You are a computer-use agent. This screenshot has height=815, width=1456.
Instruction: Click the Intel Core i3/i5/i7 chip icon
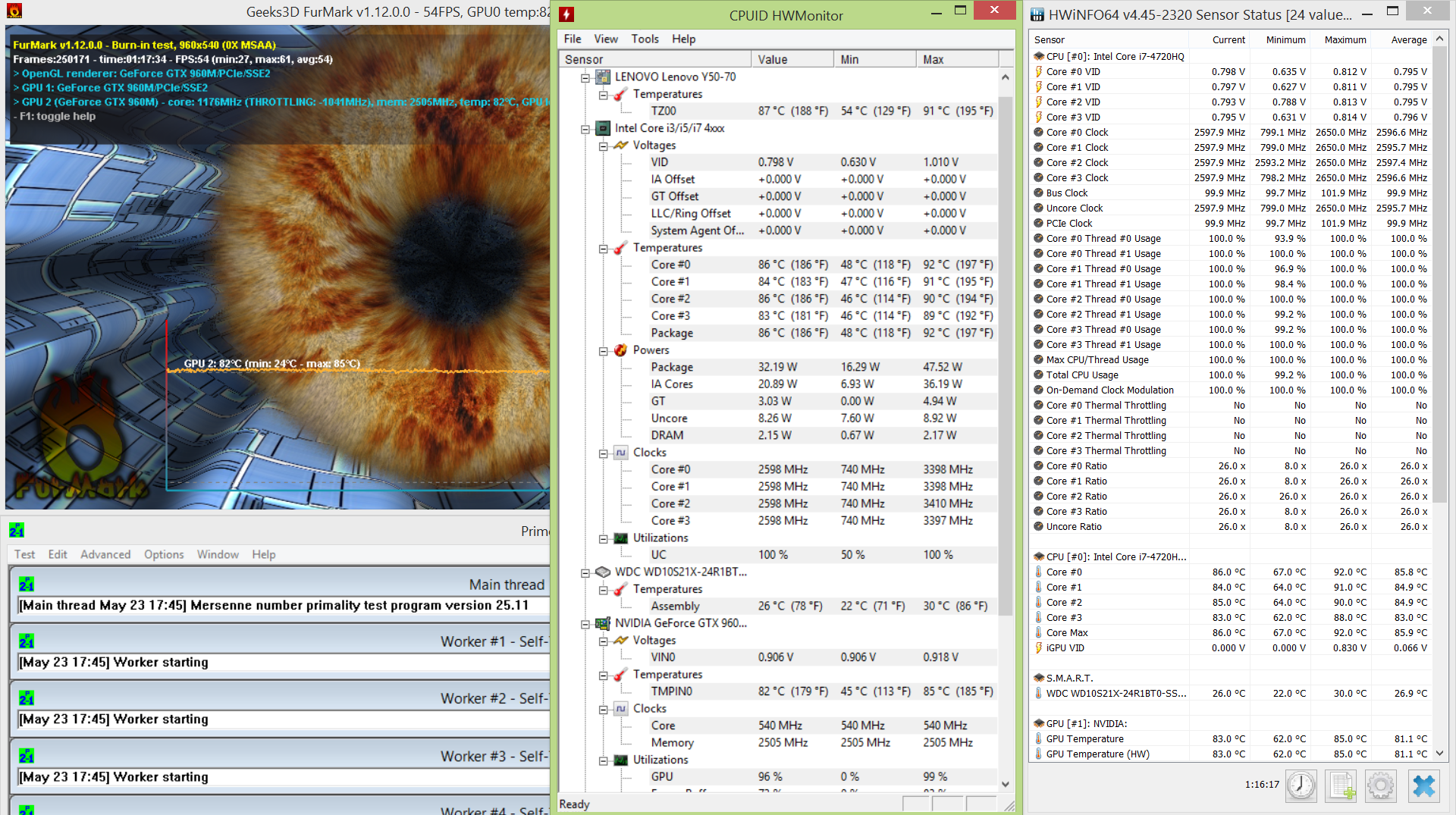[x=603, y=128]
